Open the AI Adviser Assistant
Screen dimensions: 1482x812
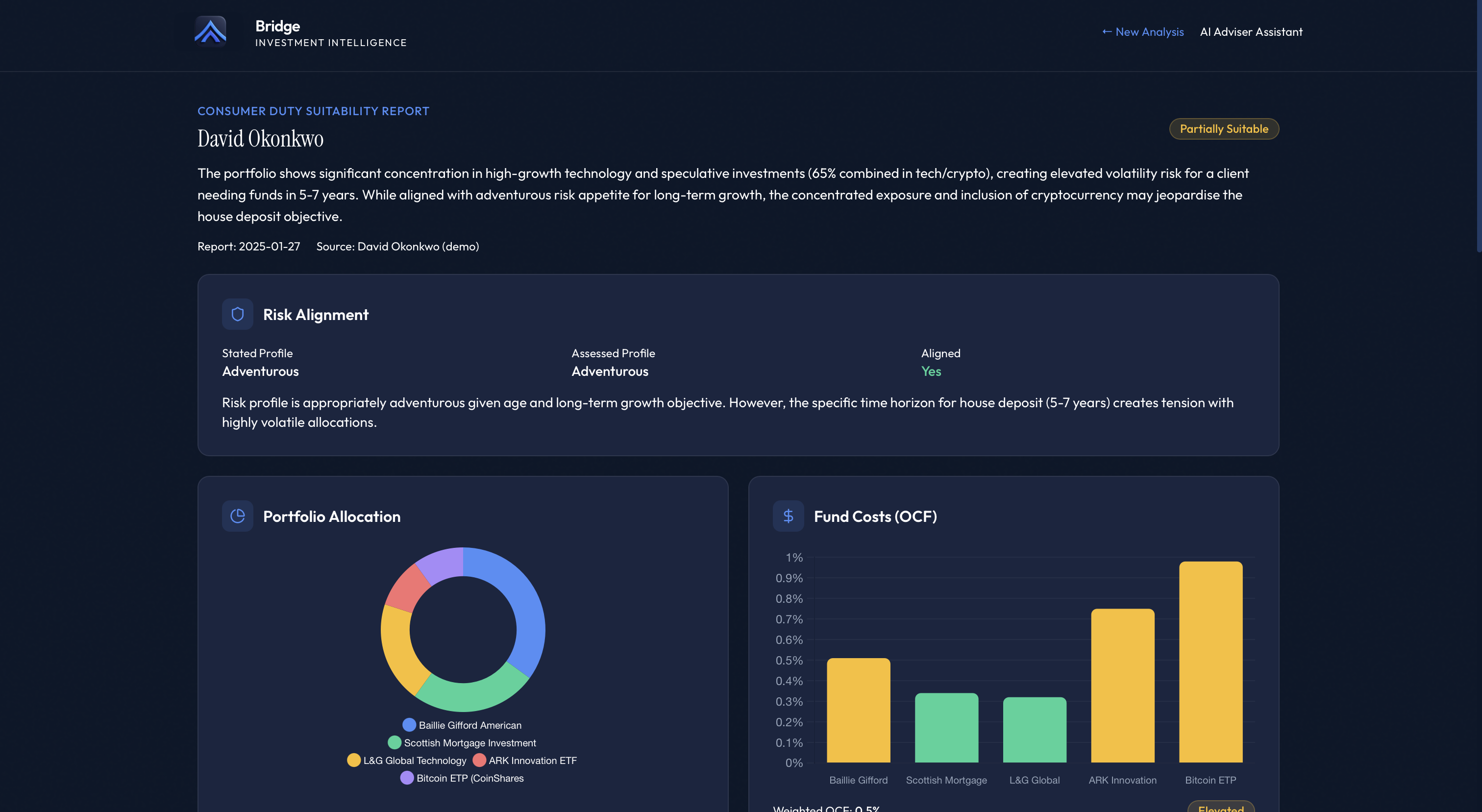[x=1251, y=32]
